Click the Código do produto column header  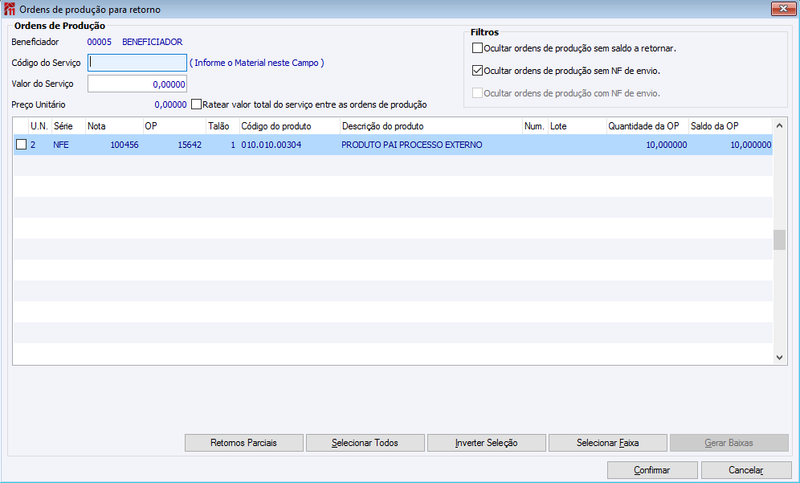point(289,126)
